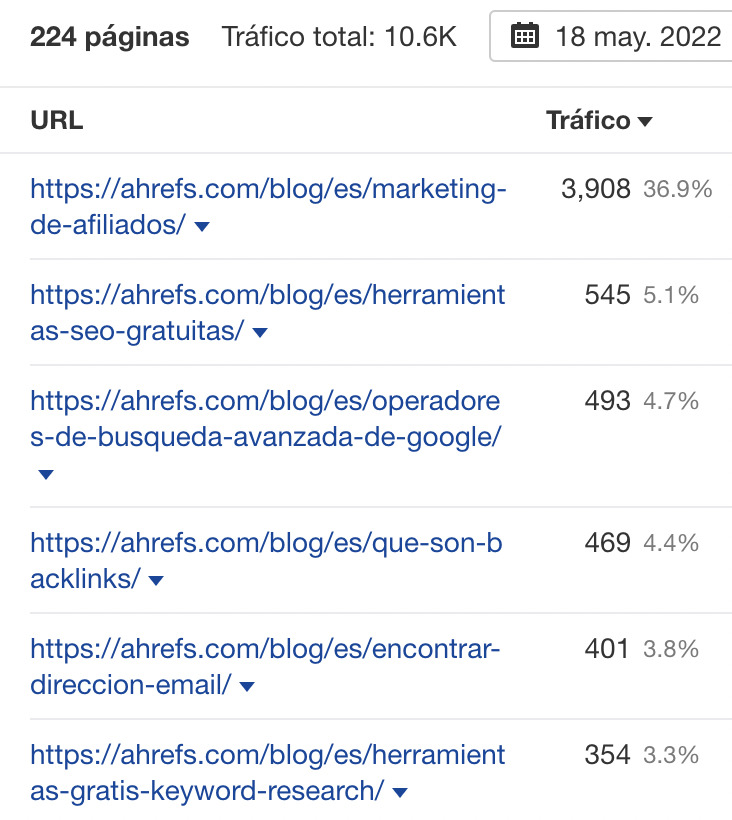This screenshot has height=820, width=732.
Task: Click the 224 páginas count label
Action: click(x=110, y=37)
